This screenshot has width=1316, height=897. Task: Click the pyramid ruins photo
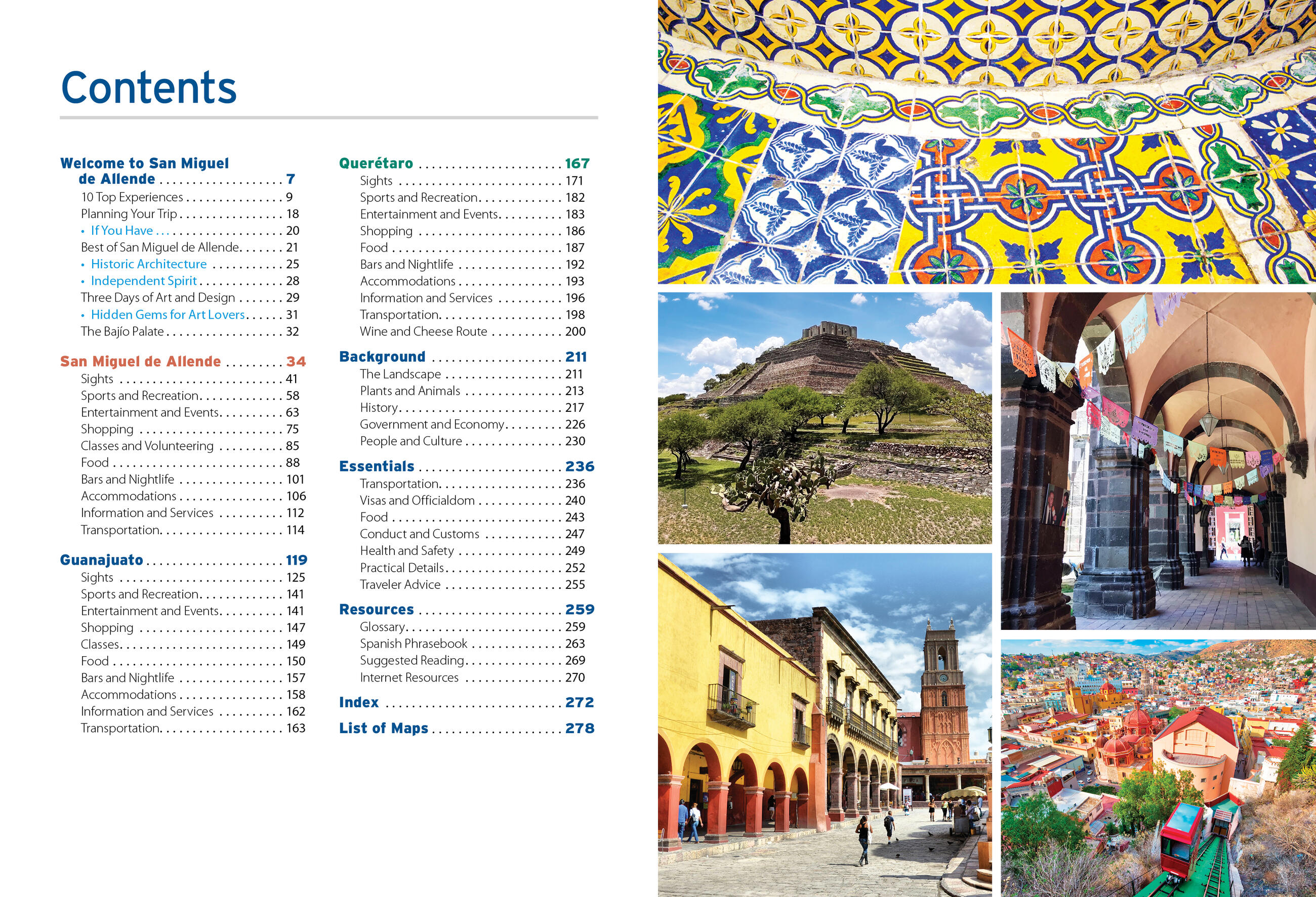click(825, 418)
